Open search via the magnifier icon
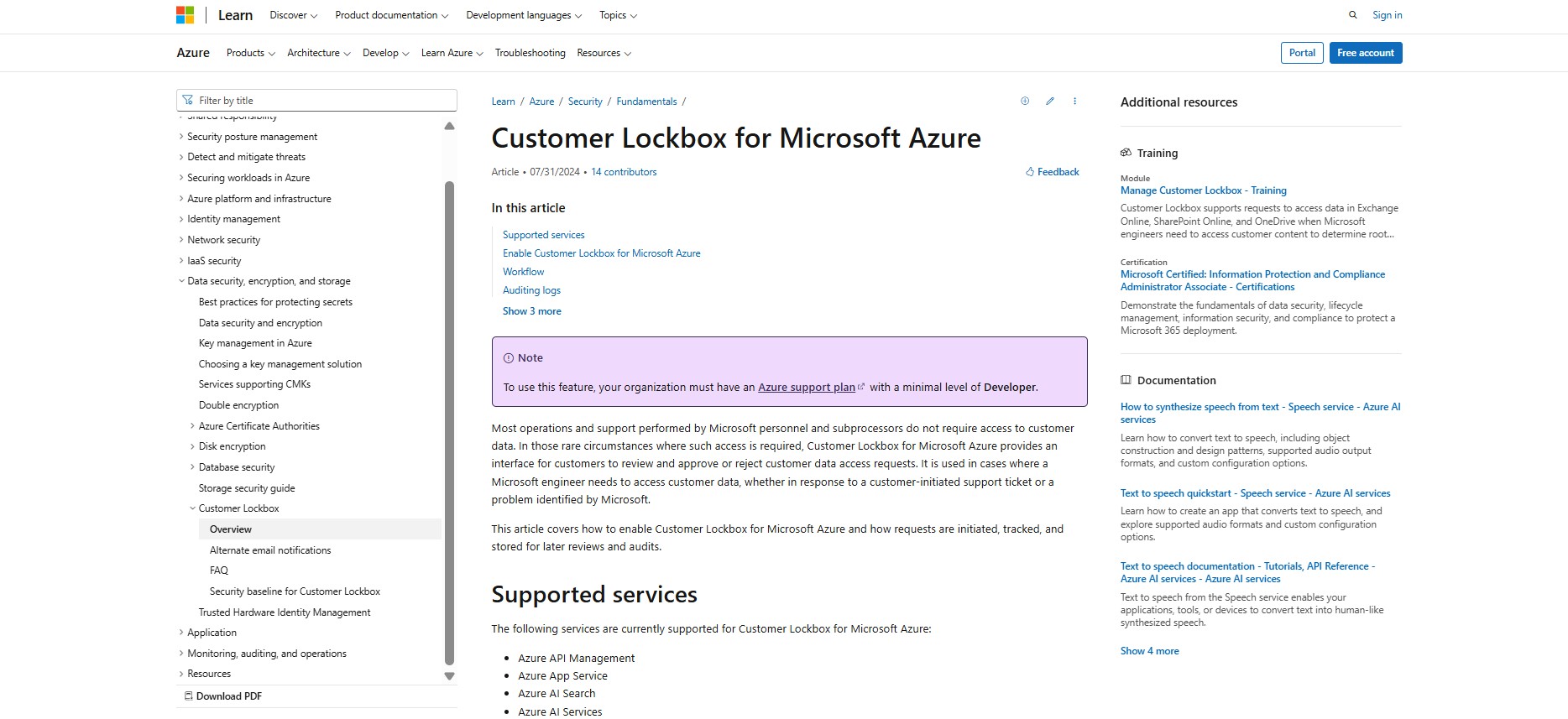 pyautogui.click(x=1352, y=15)
